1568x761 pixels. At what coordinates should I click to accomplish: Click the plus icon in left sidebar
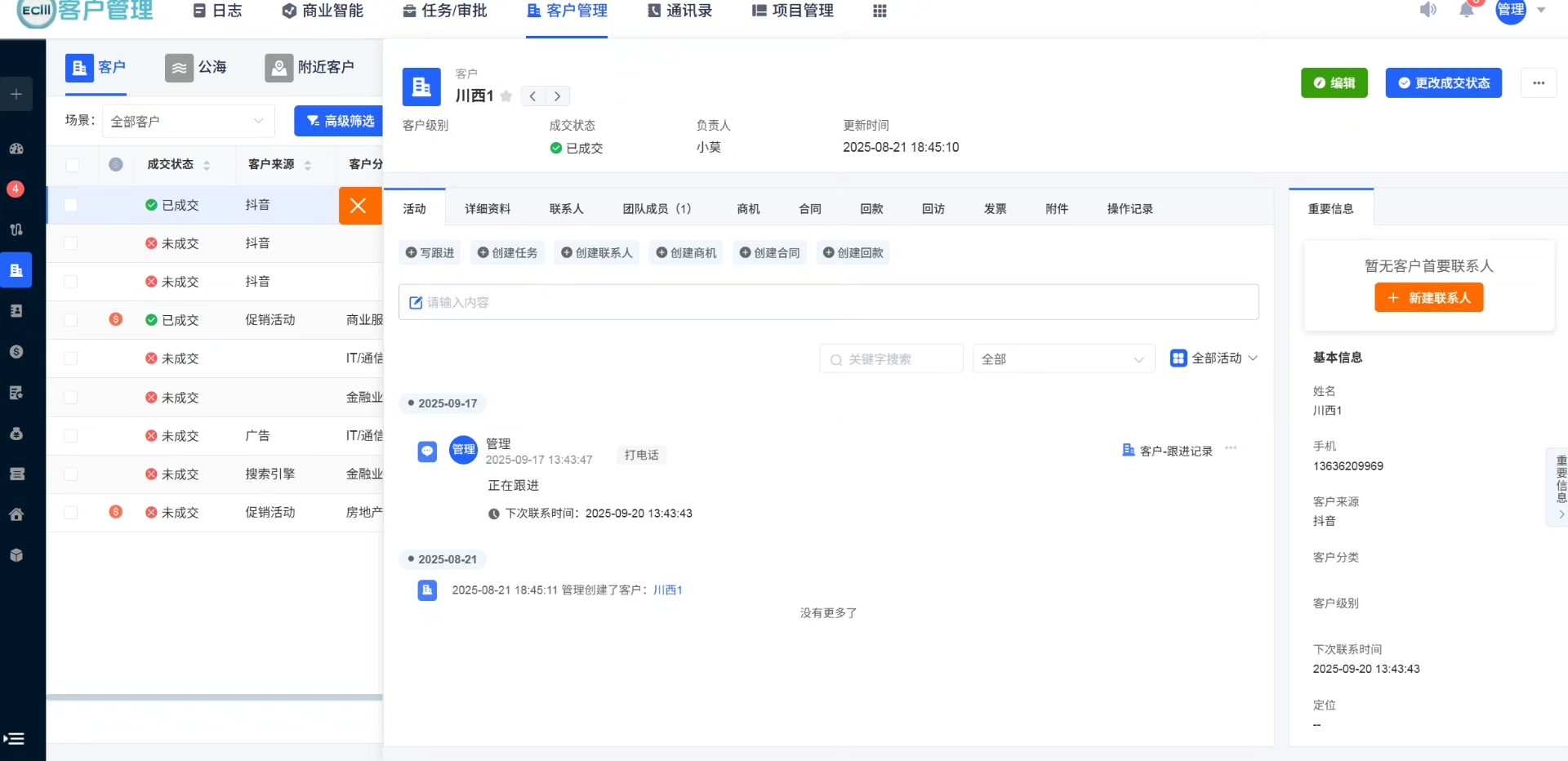(16, 94)
